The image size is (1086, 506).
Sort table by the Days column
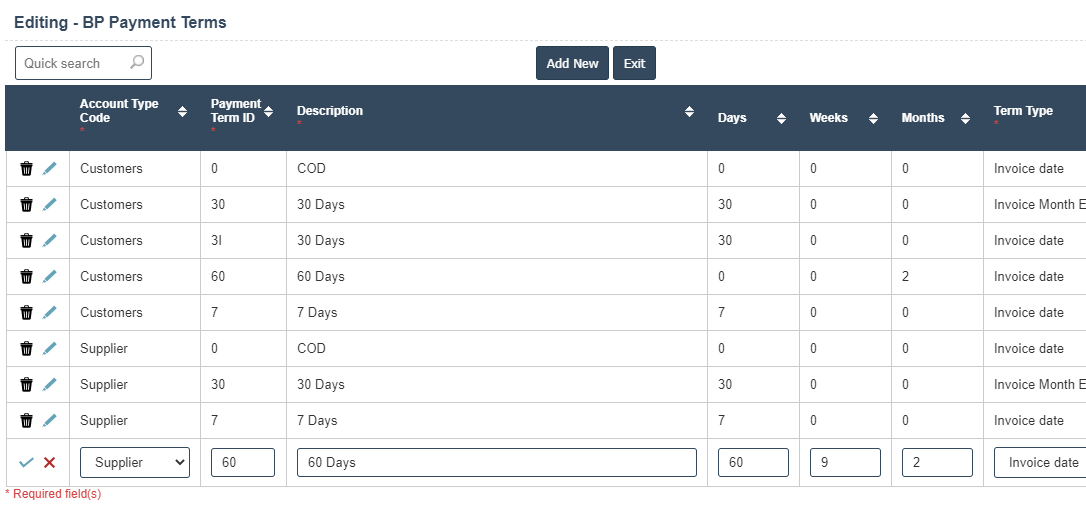pyautogui.click(x=781, y=118)
